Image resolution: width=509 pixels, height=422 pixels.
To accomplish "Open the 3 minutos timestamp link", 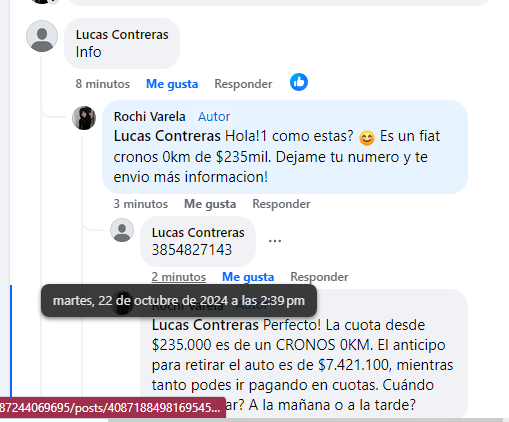I will coord(141,204).
